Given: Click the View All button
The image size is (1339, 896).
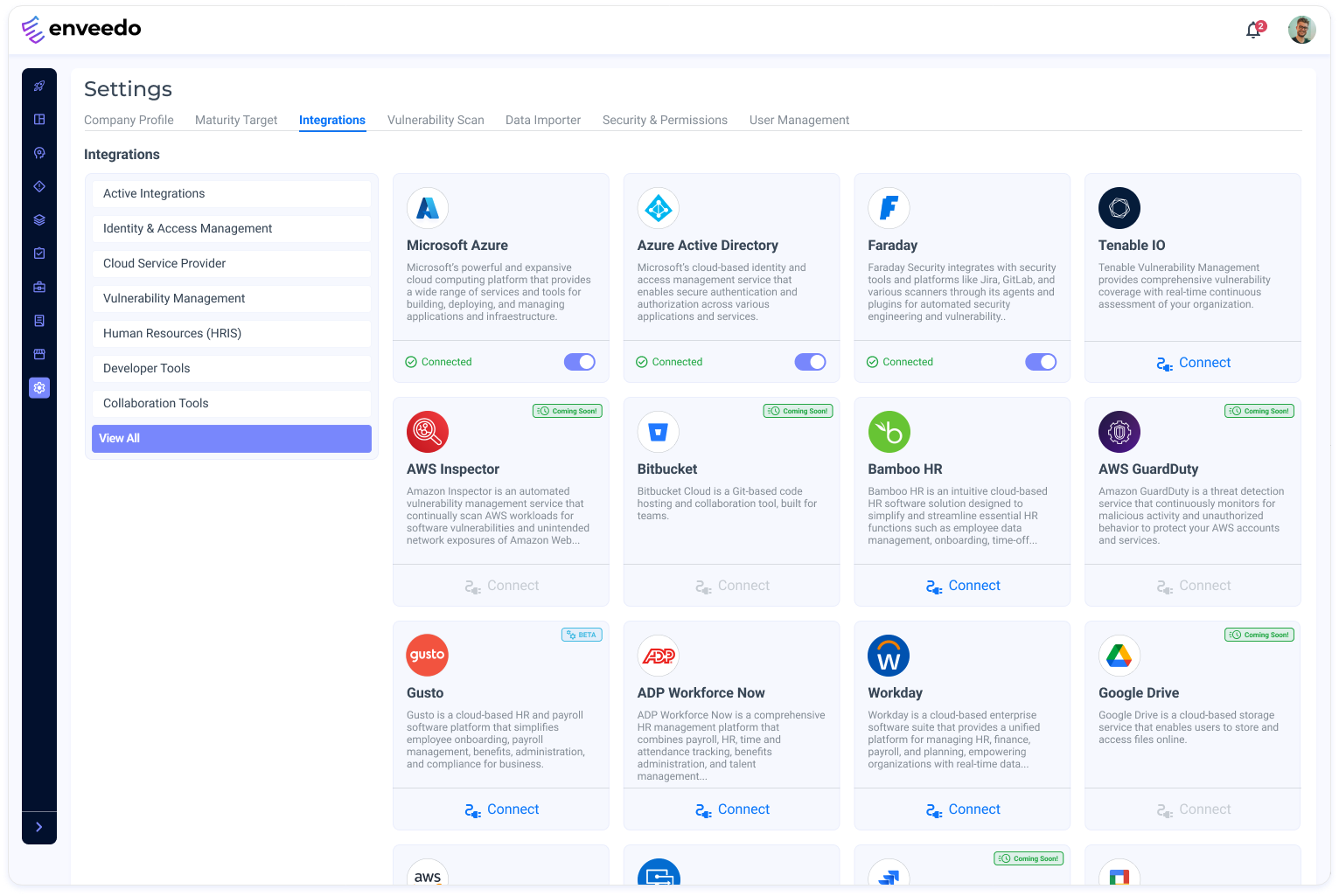Looking at the screenshot, I should tap(232, 439).
